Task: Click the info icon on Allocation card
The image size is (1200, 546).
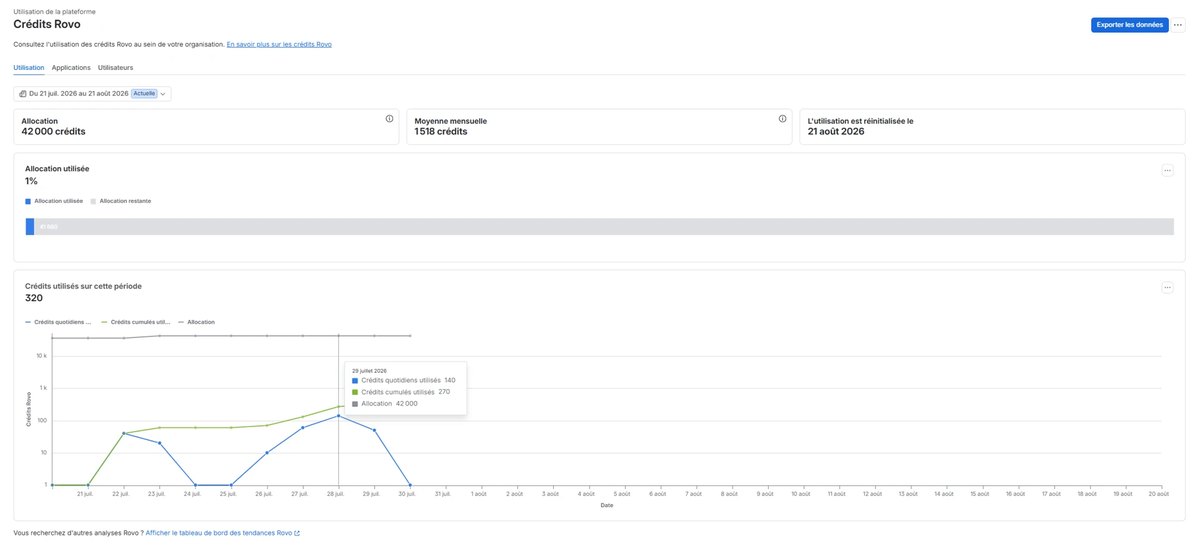Action: coord(390,119)
